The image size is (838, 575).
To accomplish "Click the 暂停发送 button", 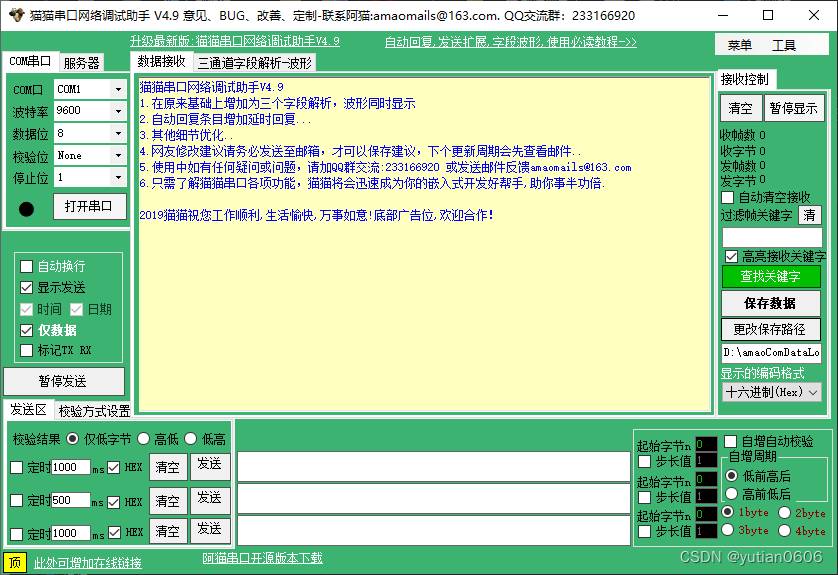I will click(x=64, y=382).
